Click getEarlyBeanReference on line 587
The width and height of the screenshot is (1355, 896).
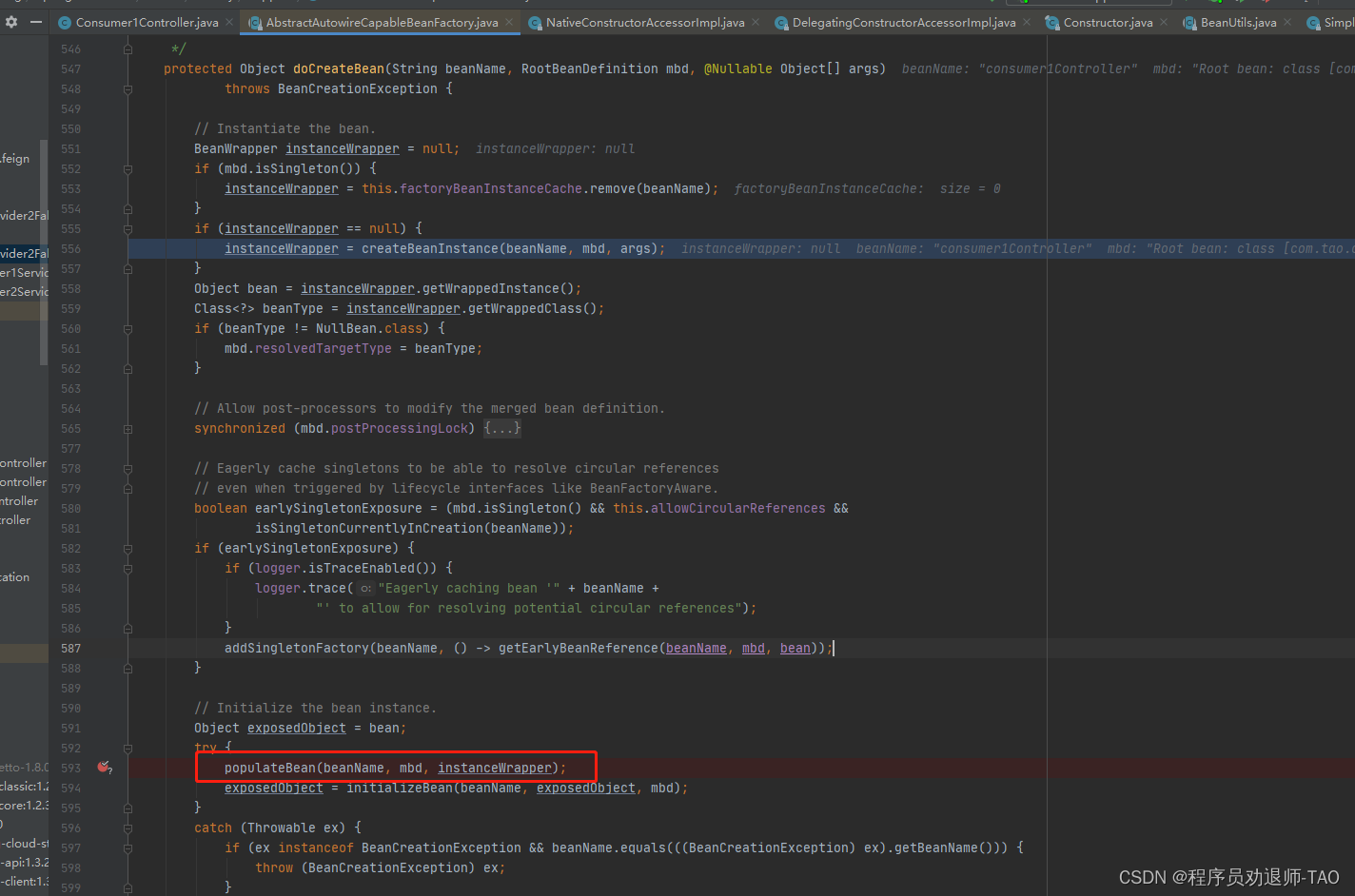point(579,649)
